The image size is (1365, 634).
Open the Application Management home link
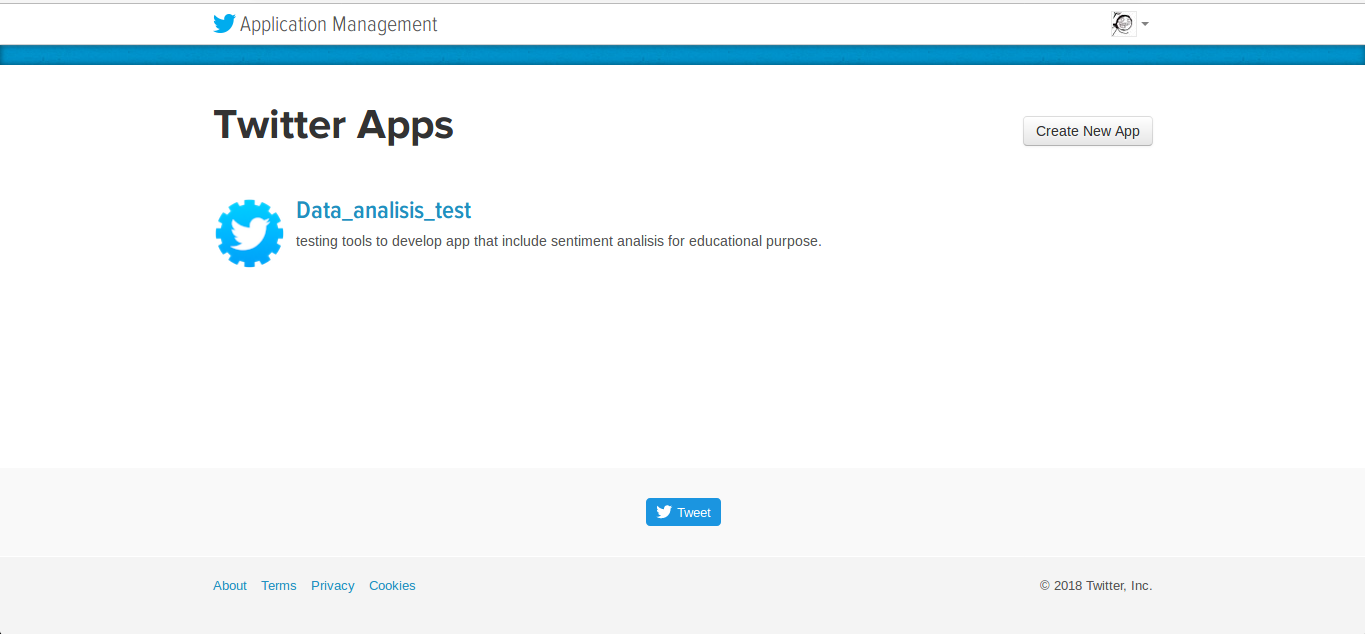coord(338,25)
